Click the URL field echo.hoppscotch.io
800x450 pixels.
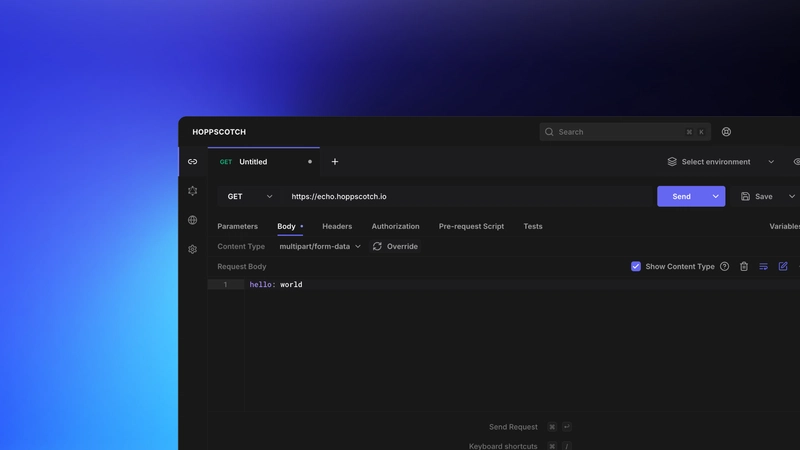click(x=468, y=196)
